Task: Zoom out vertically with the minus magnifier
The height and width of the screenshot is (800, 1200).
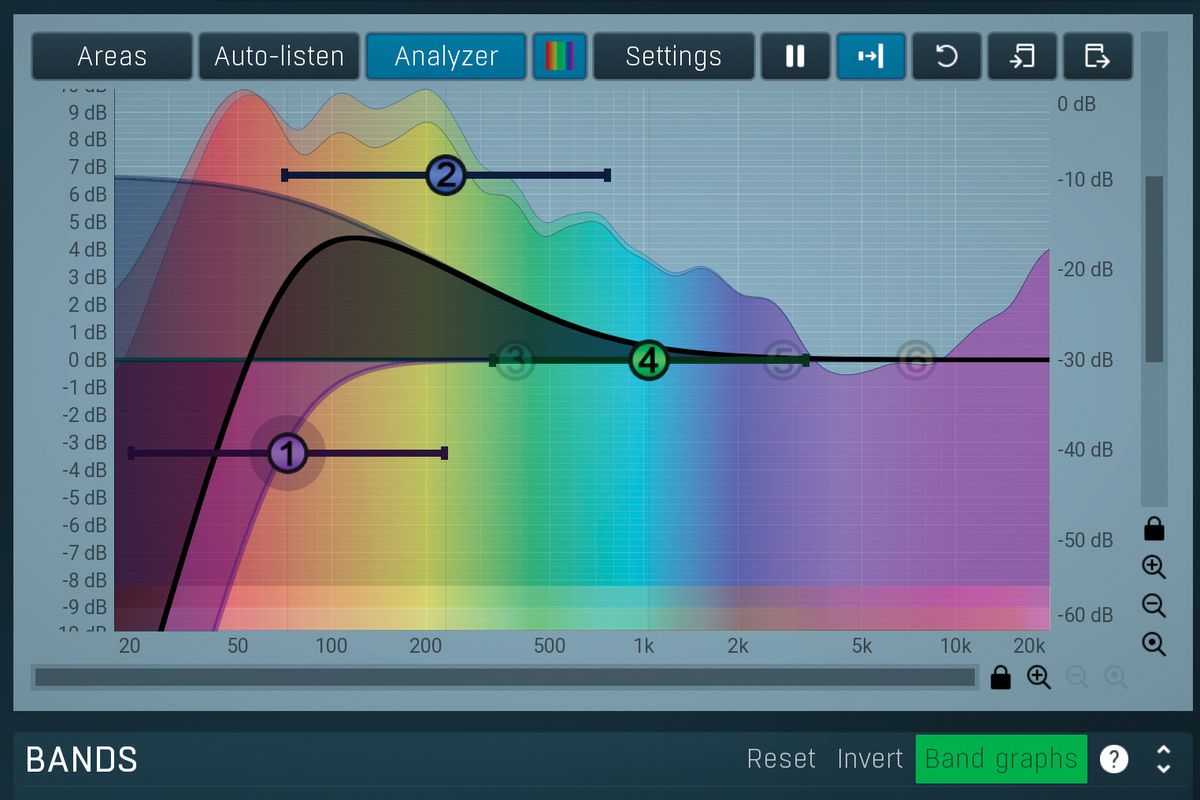Action: pyautogui.click(x=1154, y=604)
